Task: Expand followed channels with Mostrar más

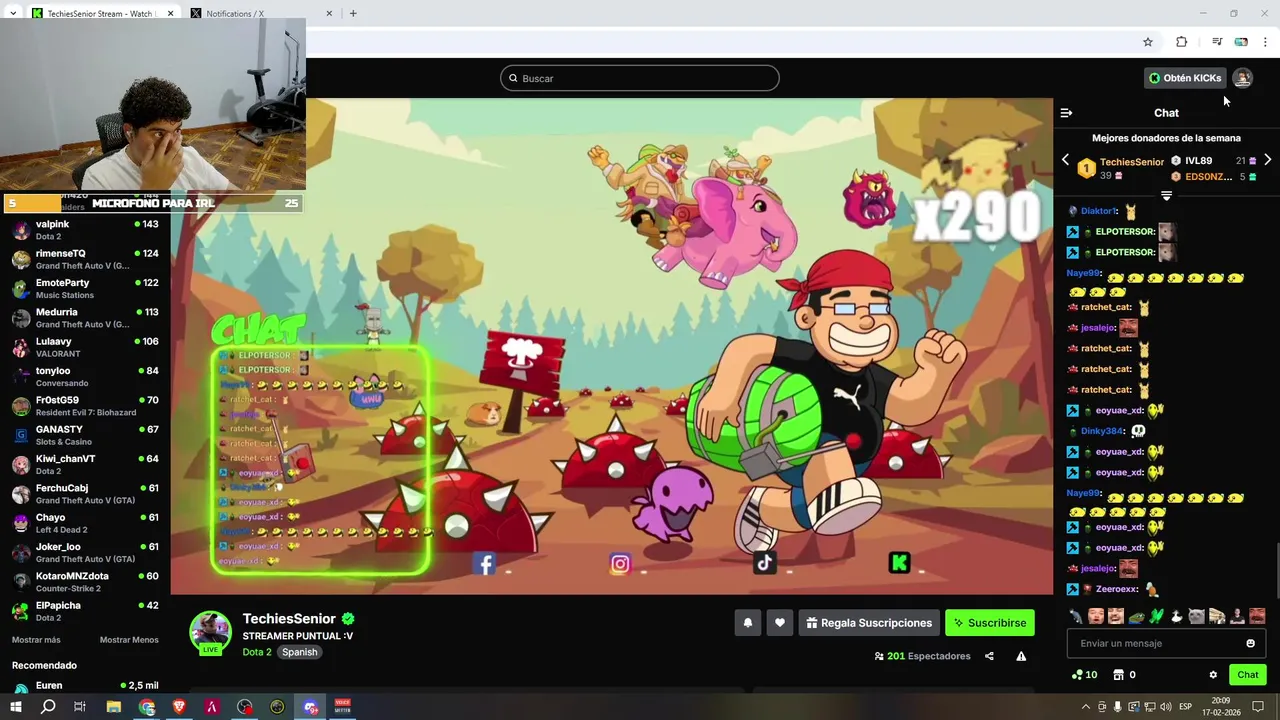Action: click(36, 640)
